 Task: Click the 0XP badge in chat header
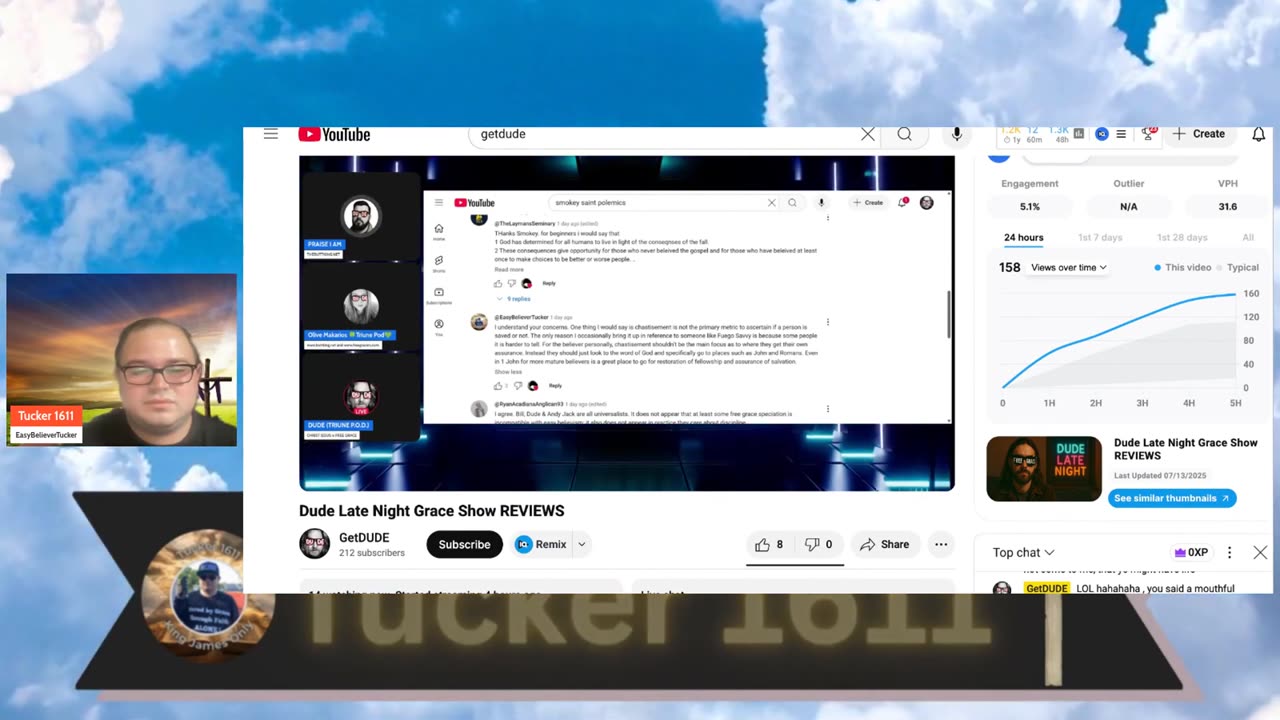click(x=1191, y=552)
